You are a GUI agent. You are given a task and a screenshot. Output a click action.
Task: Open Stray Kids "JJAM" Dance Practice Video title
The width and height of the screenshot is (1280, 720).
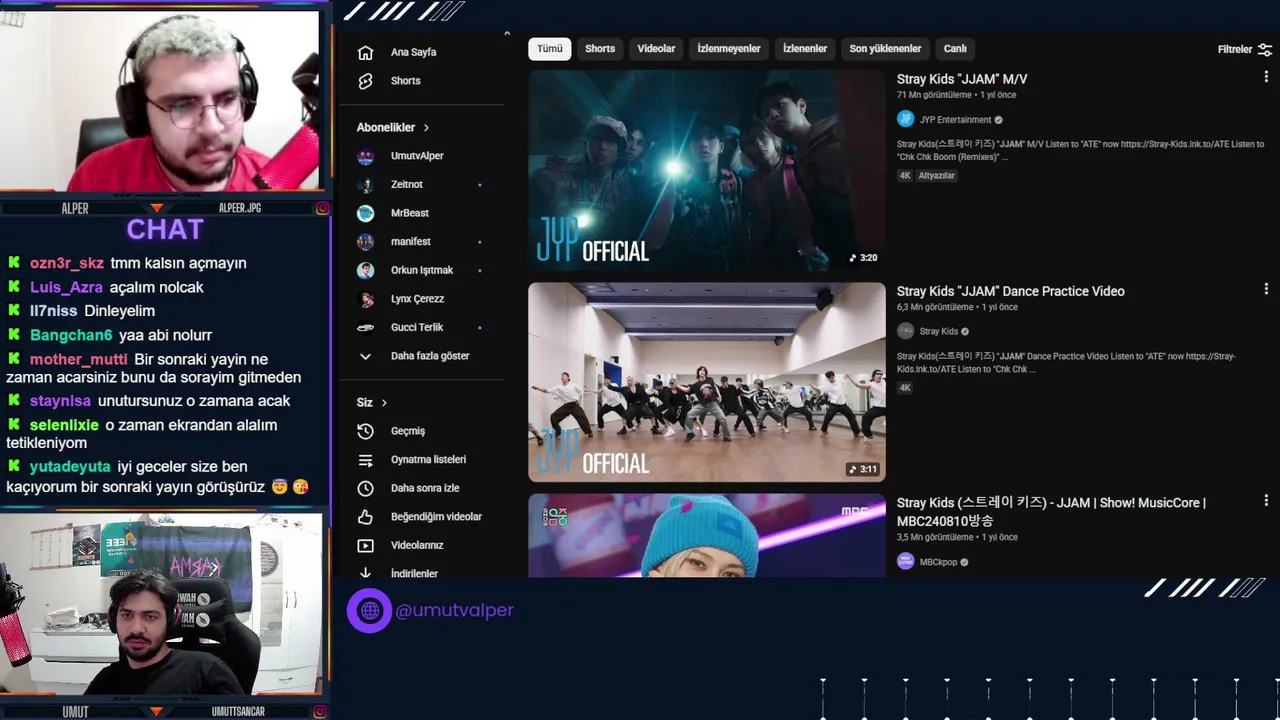click(1011, 291)
